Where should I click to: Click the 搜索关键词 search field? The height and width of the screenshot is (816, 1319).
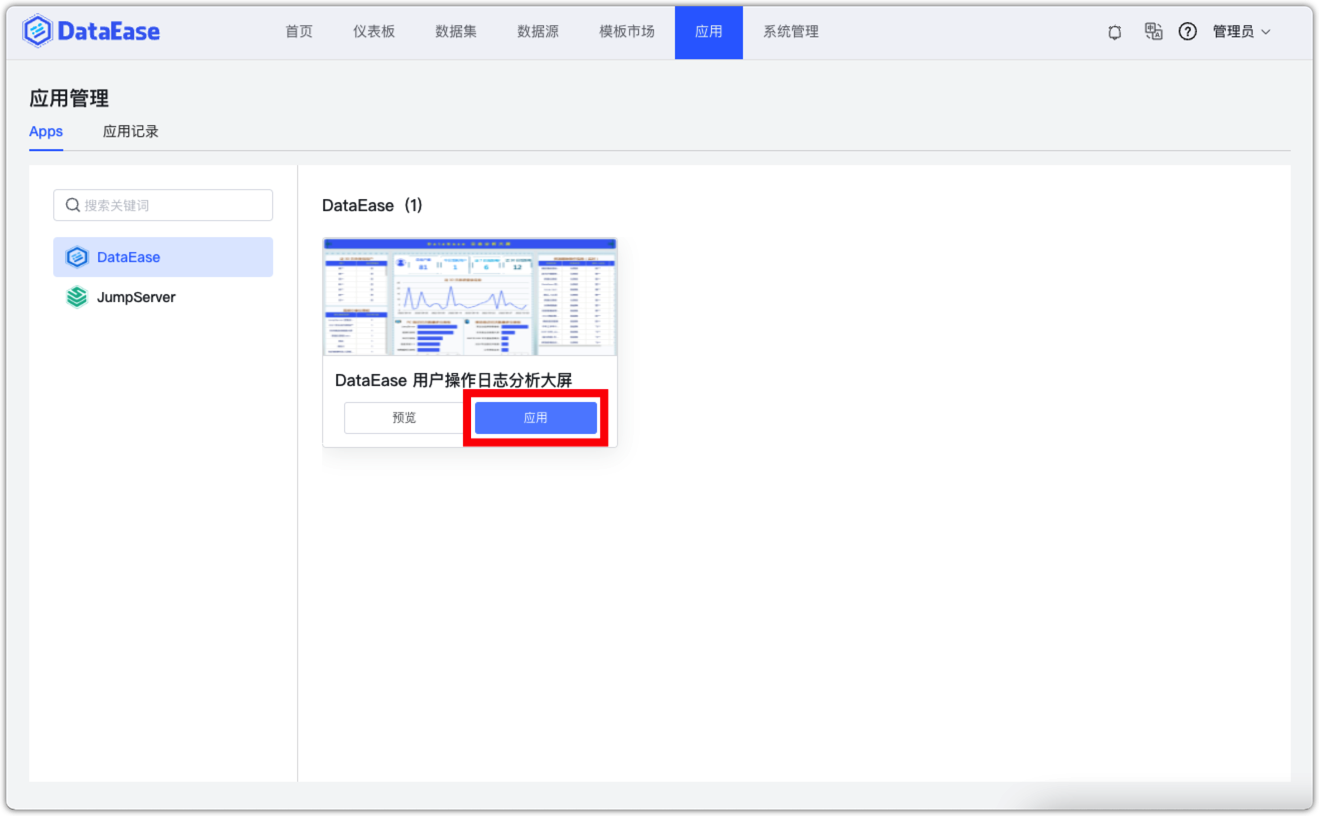coord(163,205)
